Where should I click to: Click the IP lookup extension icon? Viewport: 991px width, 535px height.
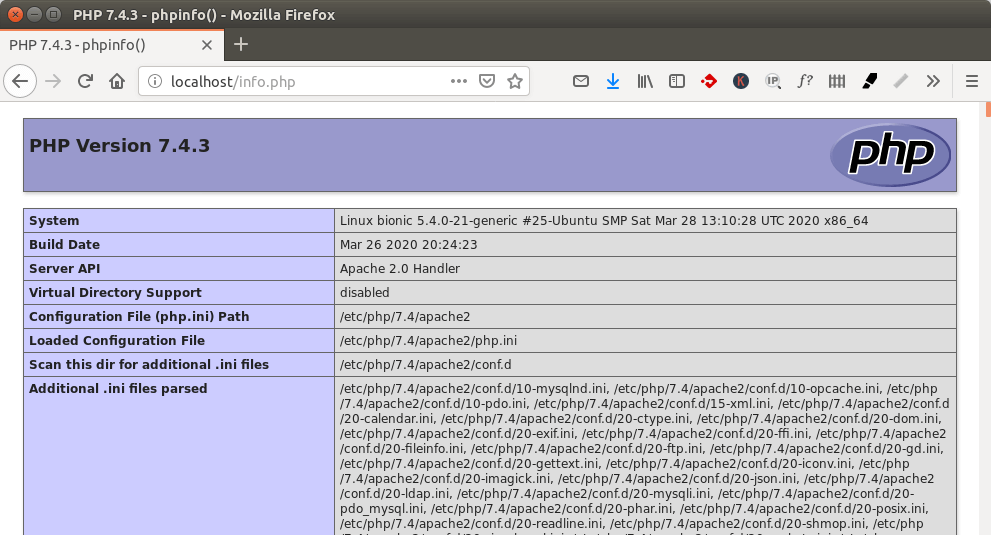[x=773, y=81]
